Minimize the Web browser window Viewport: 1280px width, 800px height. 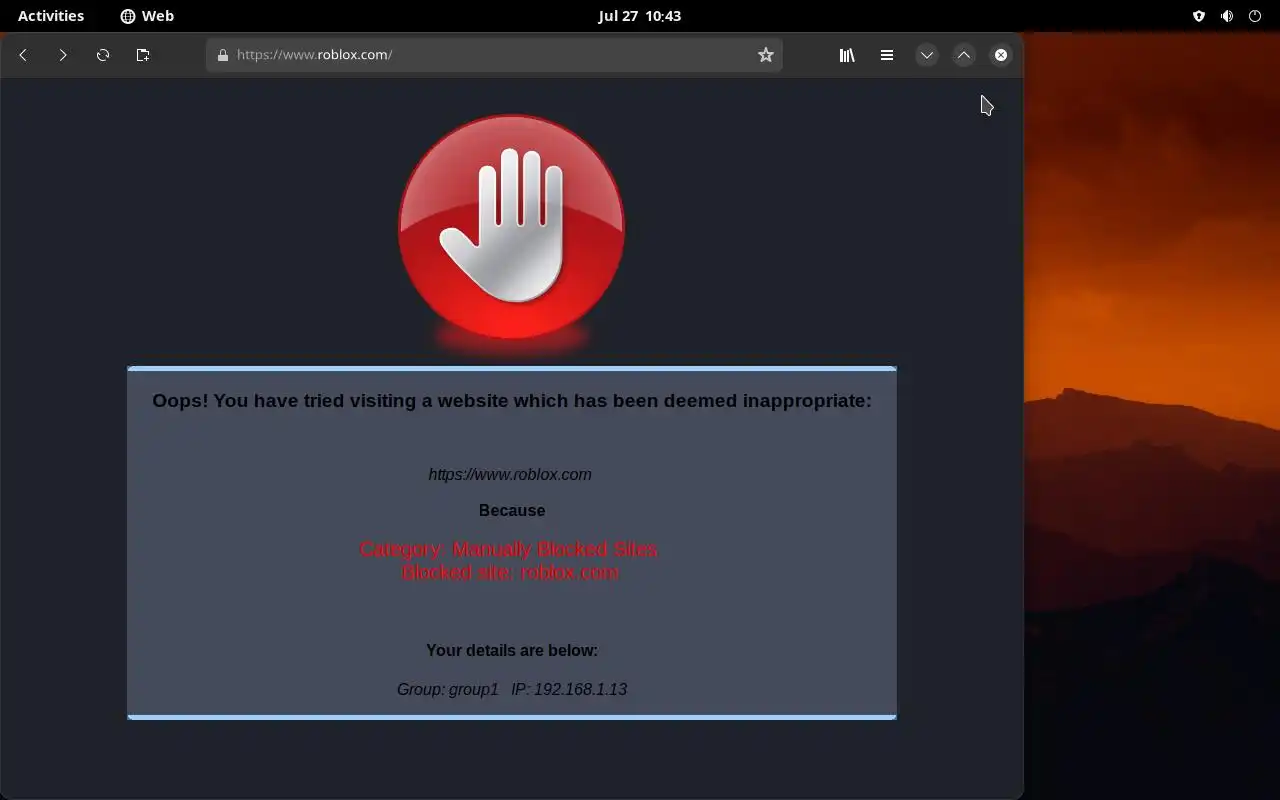[927, 55]
